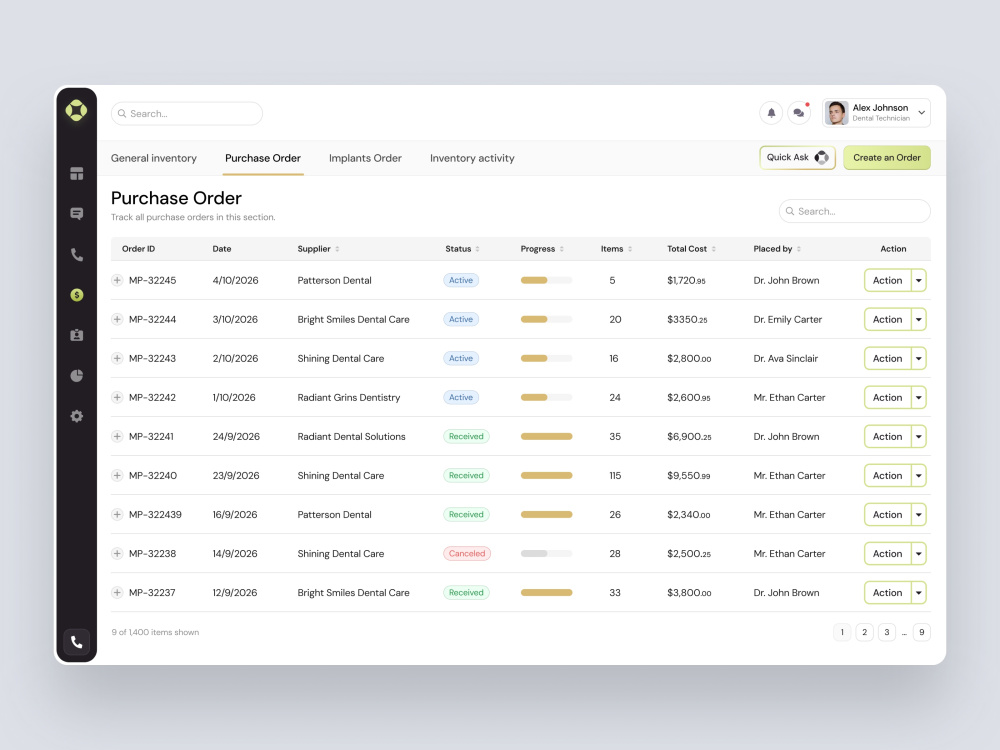1000x750 pixels.
Task: Click Action button for order MP-32243
Action: tap(887, 358)
